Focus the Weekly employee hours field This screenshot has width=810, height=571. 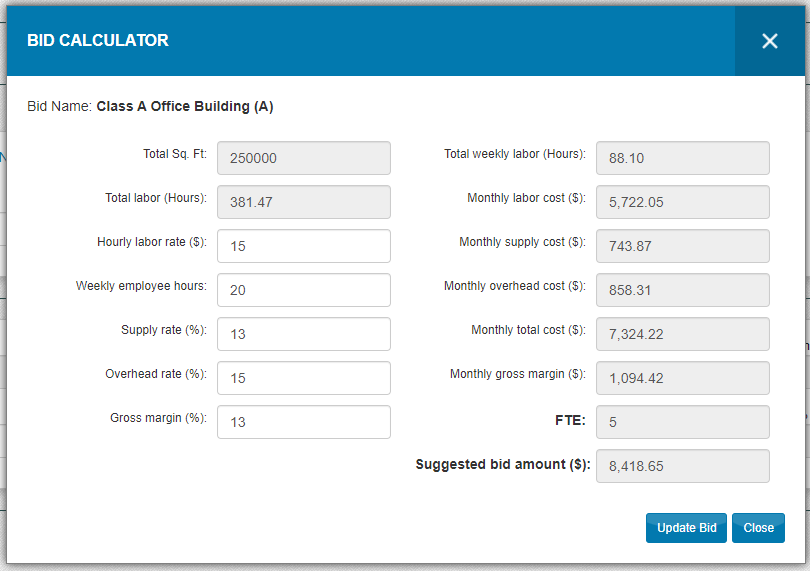coord(303,290)
